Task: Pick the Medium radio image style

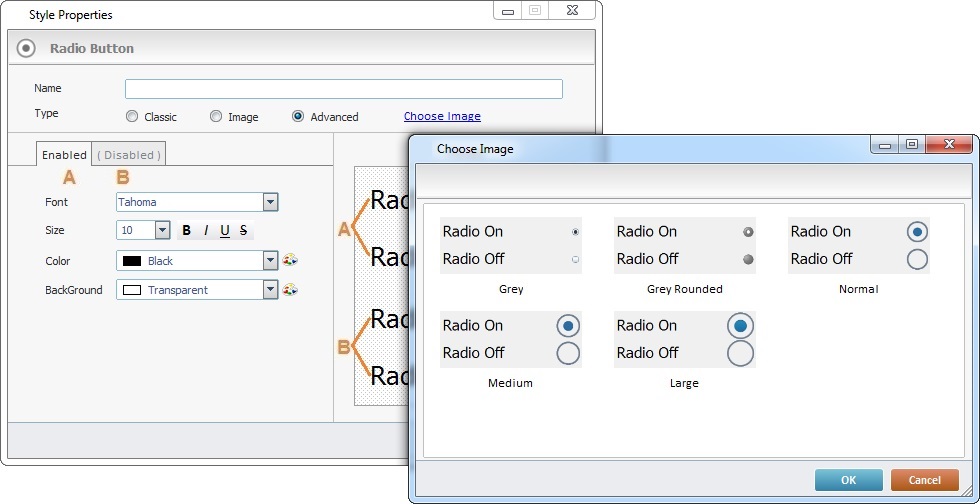Action: pos(511,339)
